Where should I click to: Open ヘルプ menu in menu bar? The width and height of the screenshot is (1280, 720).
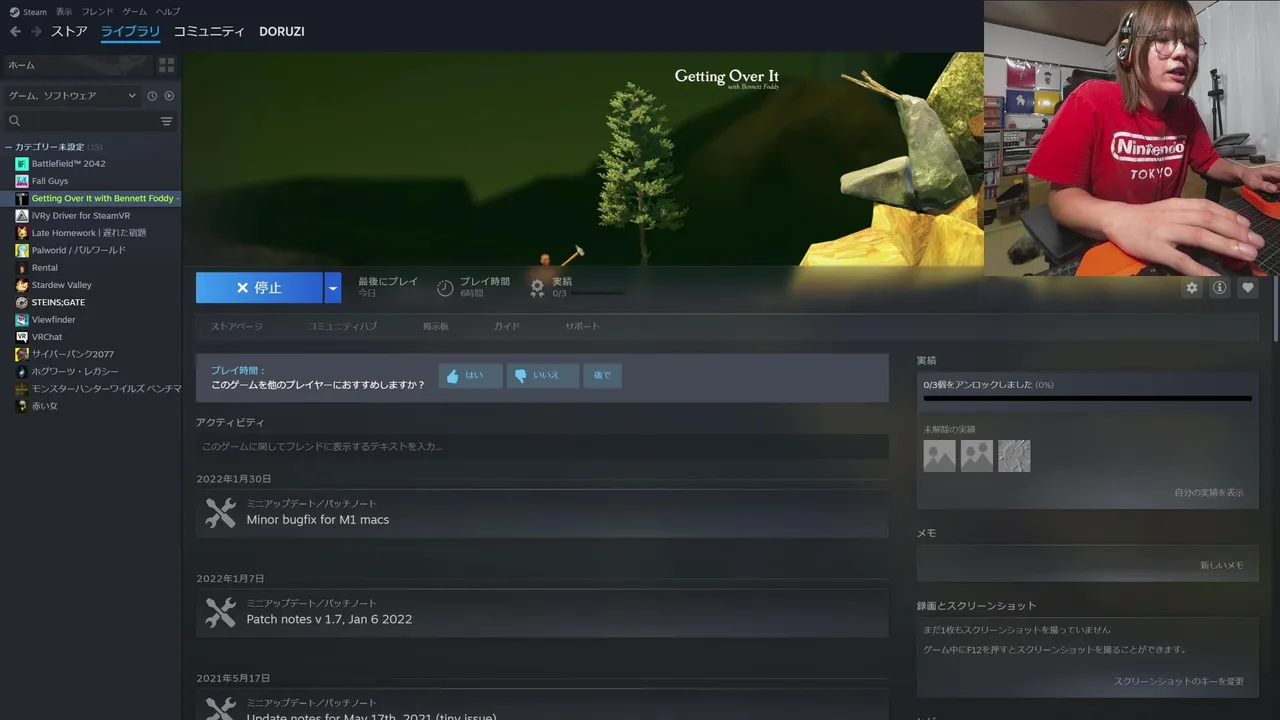click(x=167, y=12)
